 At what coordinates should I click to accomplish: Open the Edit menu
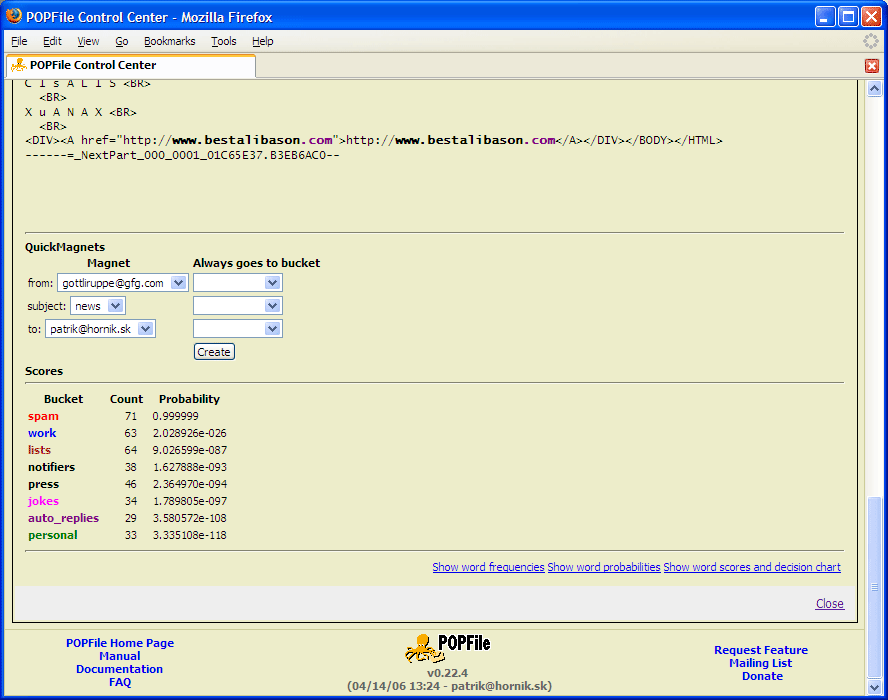(52, 41)
